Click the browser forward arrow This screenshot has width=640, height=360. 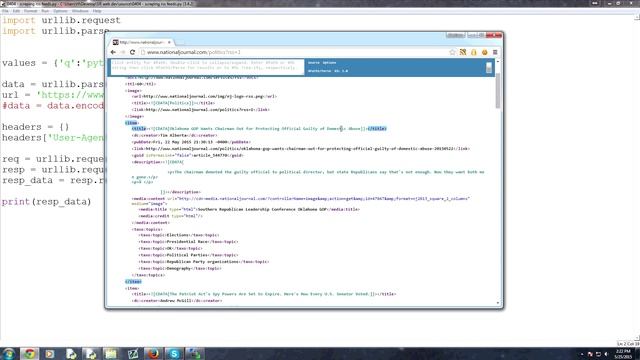coord(122,52)
